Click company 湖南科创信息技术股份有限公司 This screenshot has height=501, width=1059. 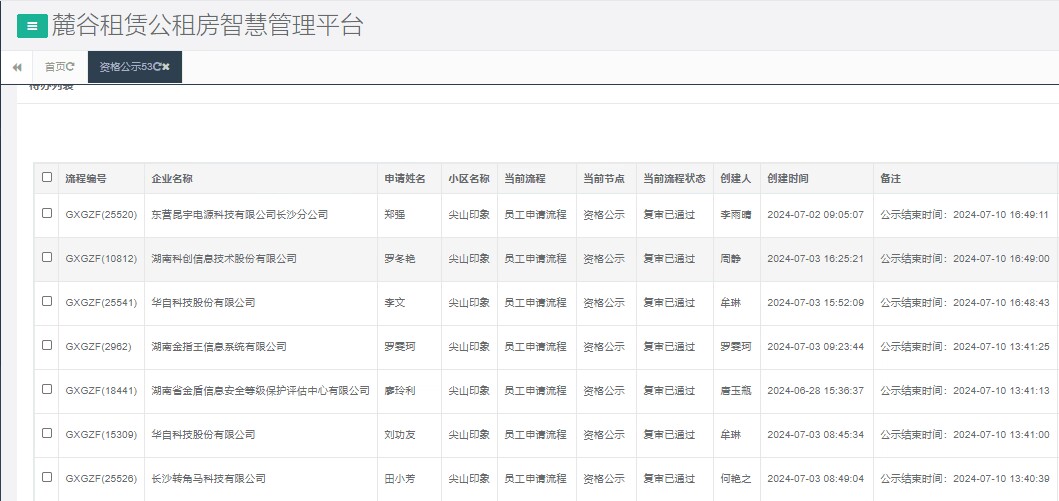[224, 259]
